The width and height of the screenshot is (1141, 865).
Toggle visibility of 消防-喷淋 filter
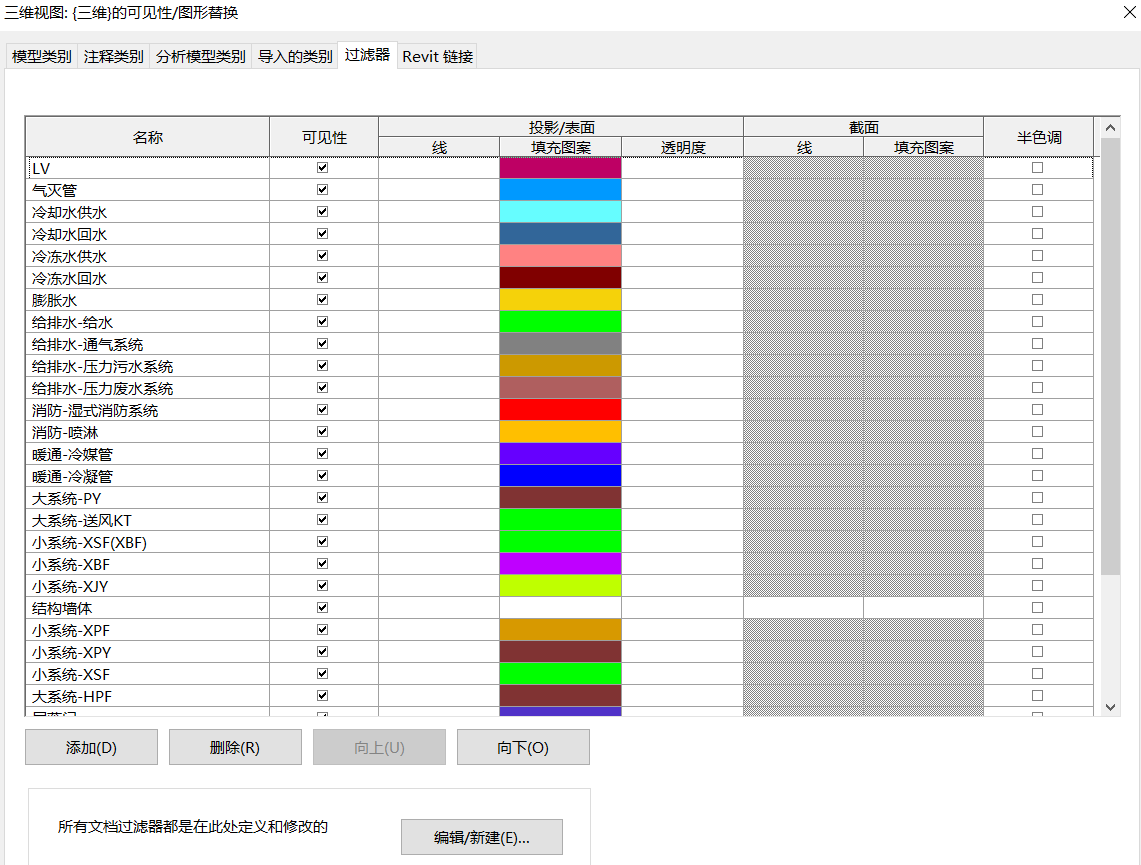click(x=321, y=431)
